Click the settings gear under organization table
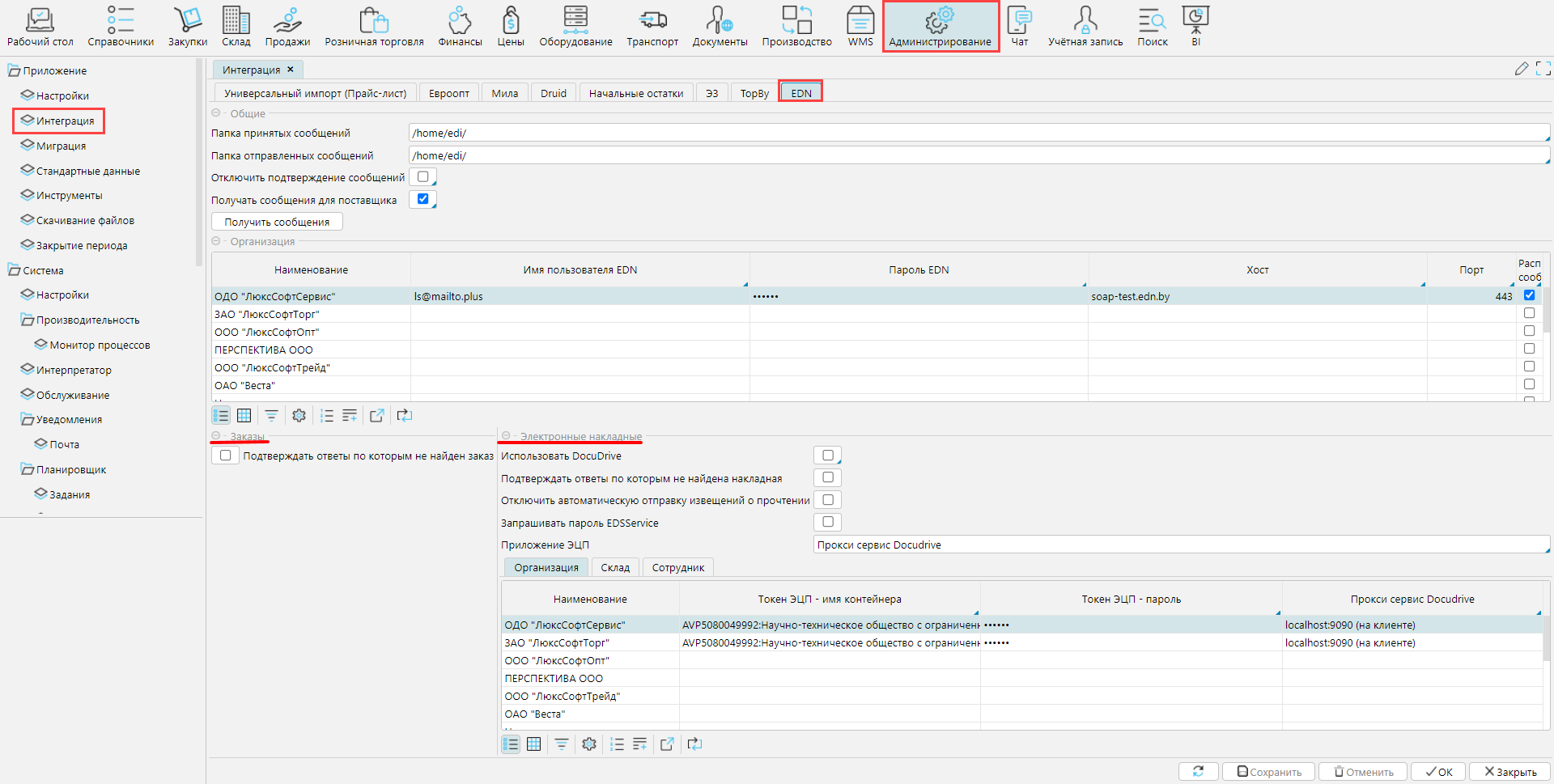Image resolution: width=1554 pixels, height=784 pixels. [x=299, y=416]
